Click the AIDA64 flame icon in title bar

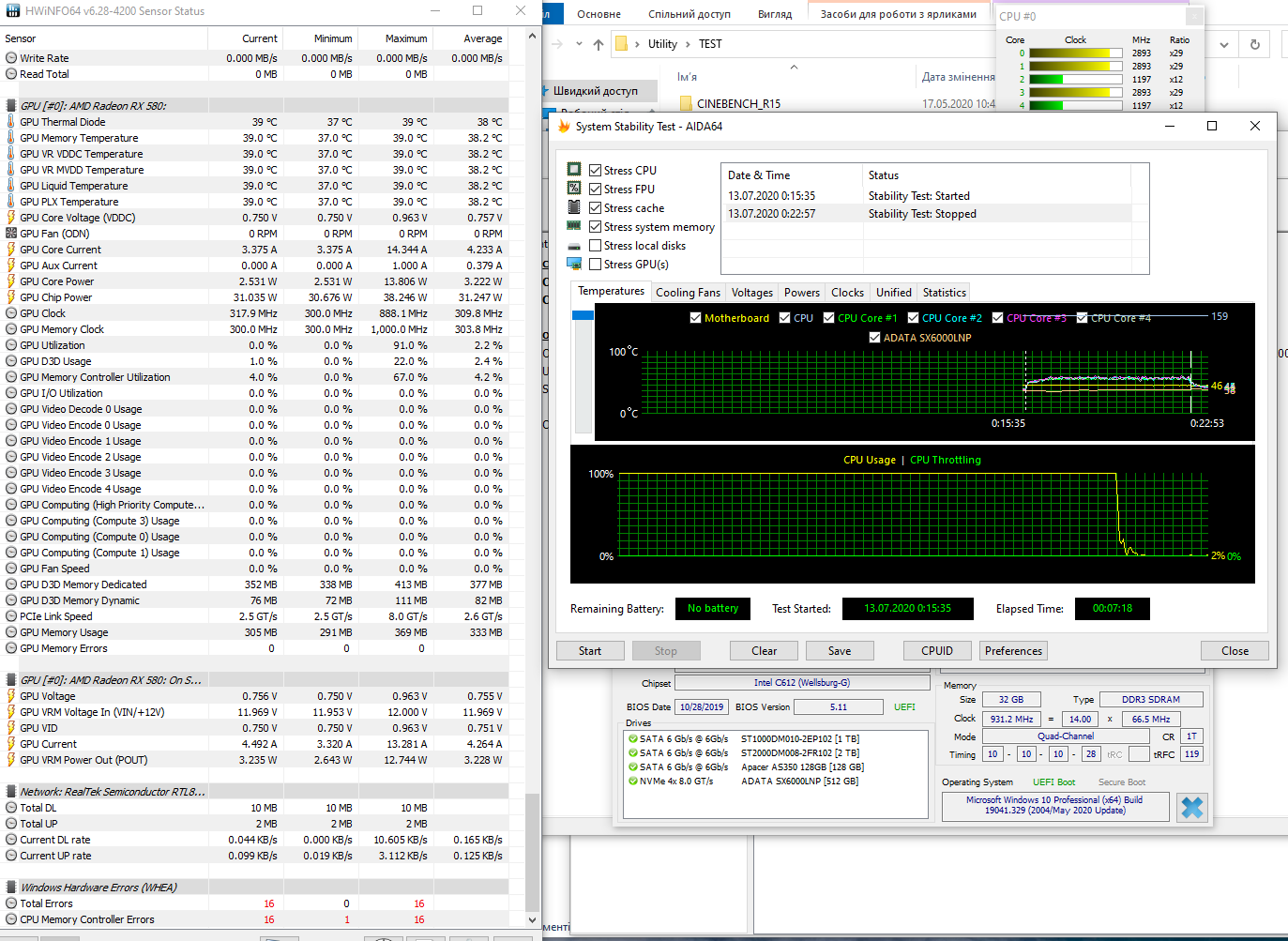564,127
